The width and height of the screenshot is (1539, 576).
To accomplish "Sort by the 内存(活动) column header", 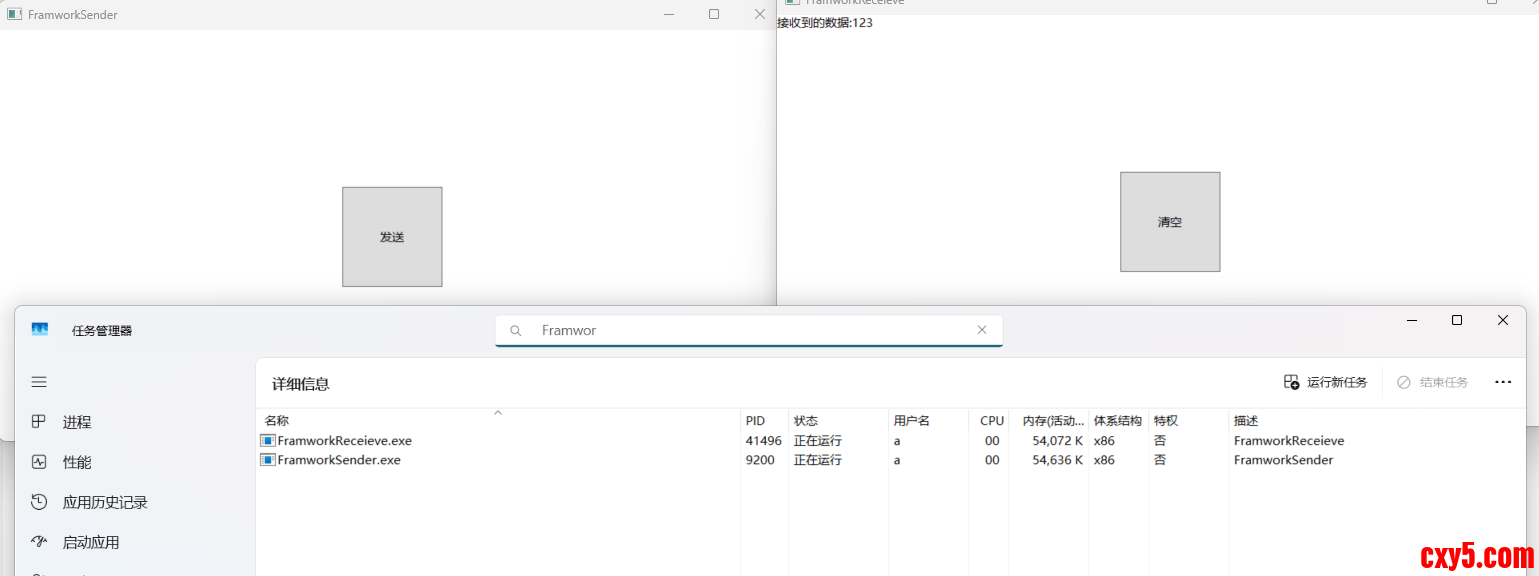I will click(x=1052, y=421).
